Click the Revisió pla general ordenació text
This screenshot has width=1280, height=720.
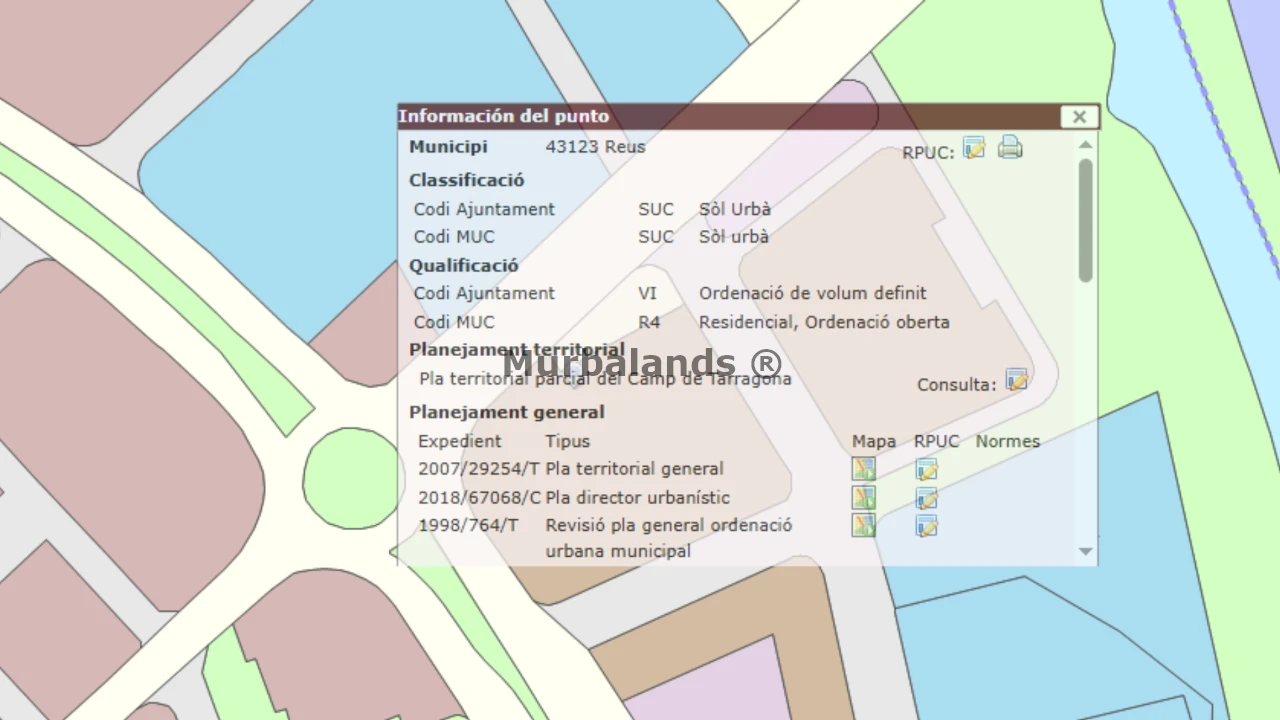(x=668, y=525)
